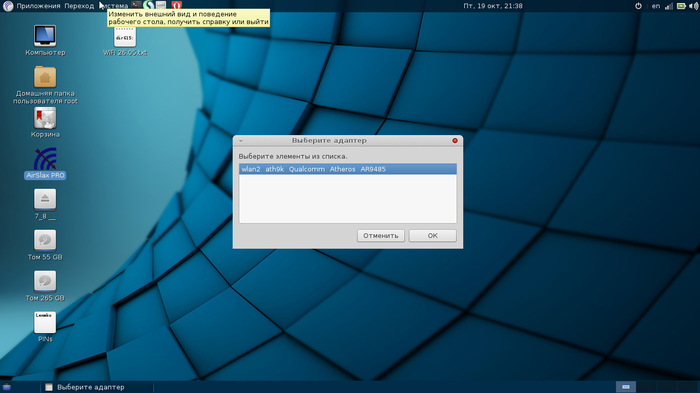Click the battery indicator icon
The image size is (700, 393).
click(x=681, y=6)
